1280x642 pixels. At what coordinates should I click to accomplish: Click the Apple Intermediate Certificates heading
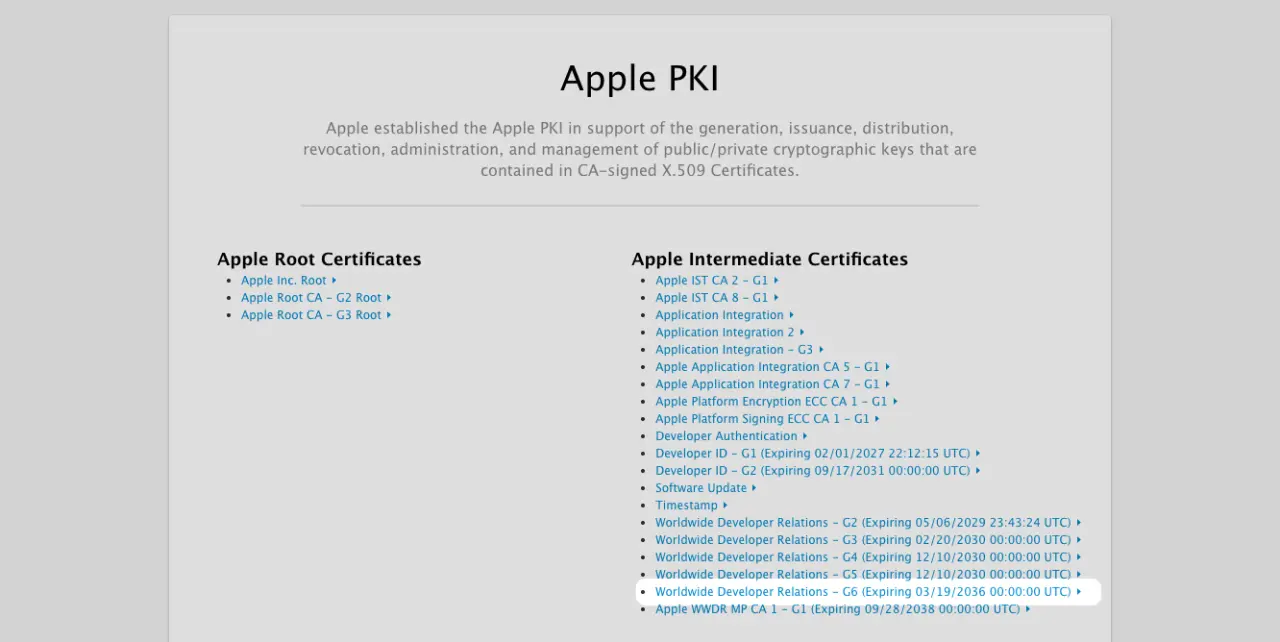click(x=770, y=259)
